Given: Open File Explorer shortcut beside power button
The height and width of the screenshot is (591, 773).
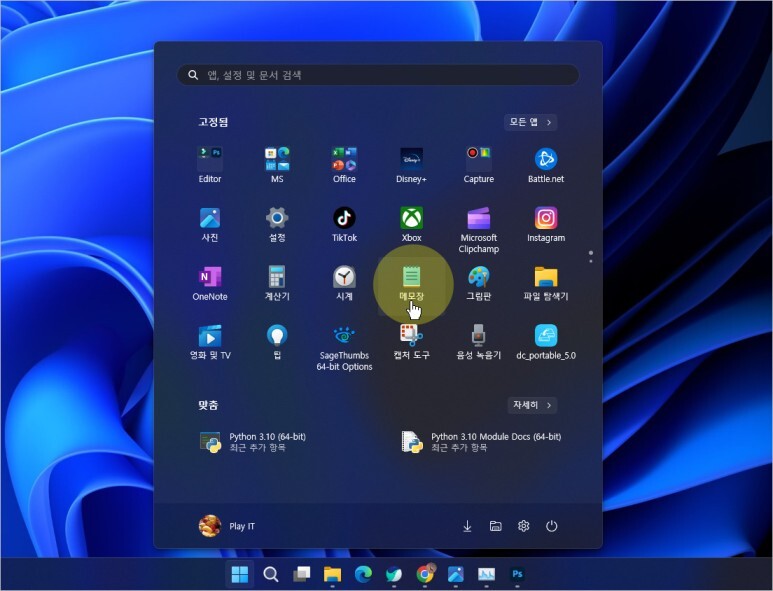Looking at the screenshot, I should pyautogui.click(x=495, y=526).
